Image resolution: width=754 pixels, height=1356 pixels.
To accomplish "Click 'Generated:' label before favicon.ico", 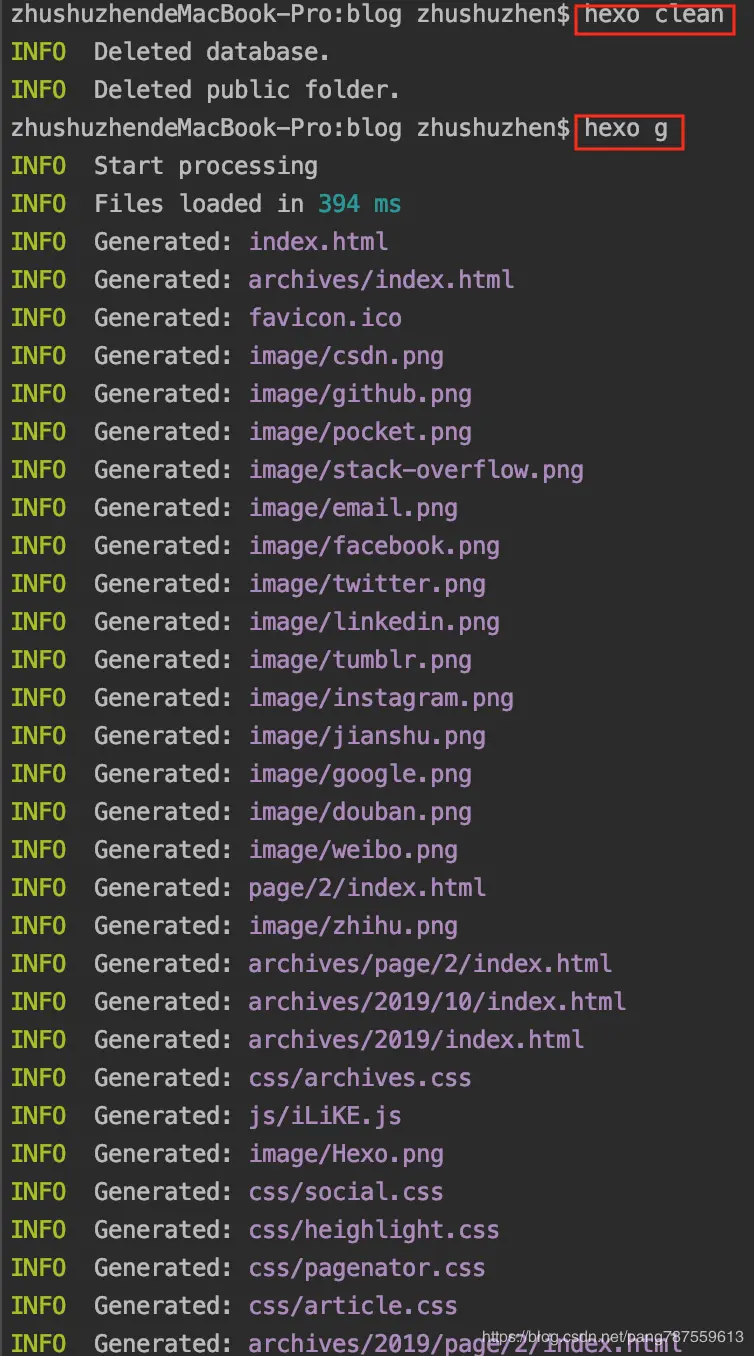I will [x=164, y=318].
